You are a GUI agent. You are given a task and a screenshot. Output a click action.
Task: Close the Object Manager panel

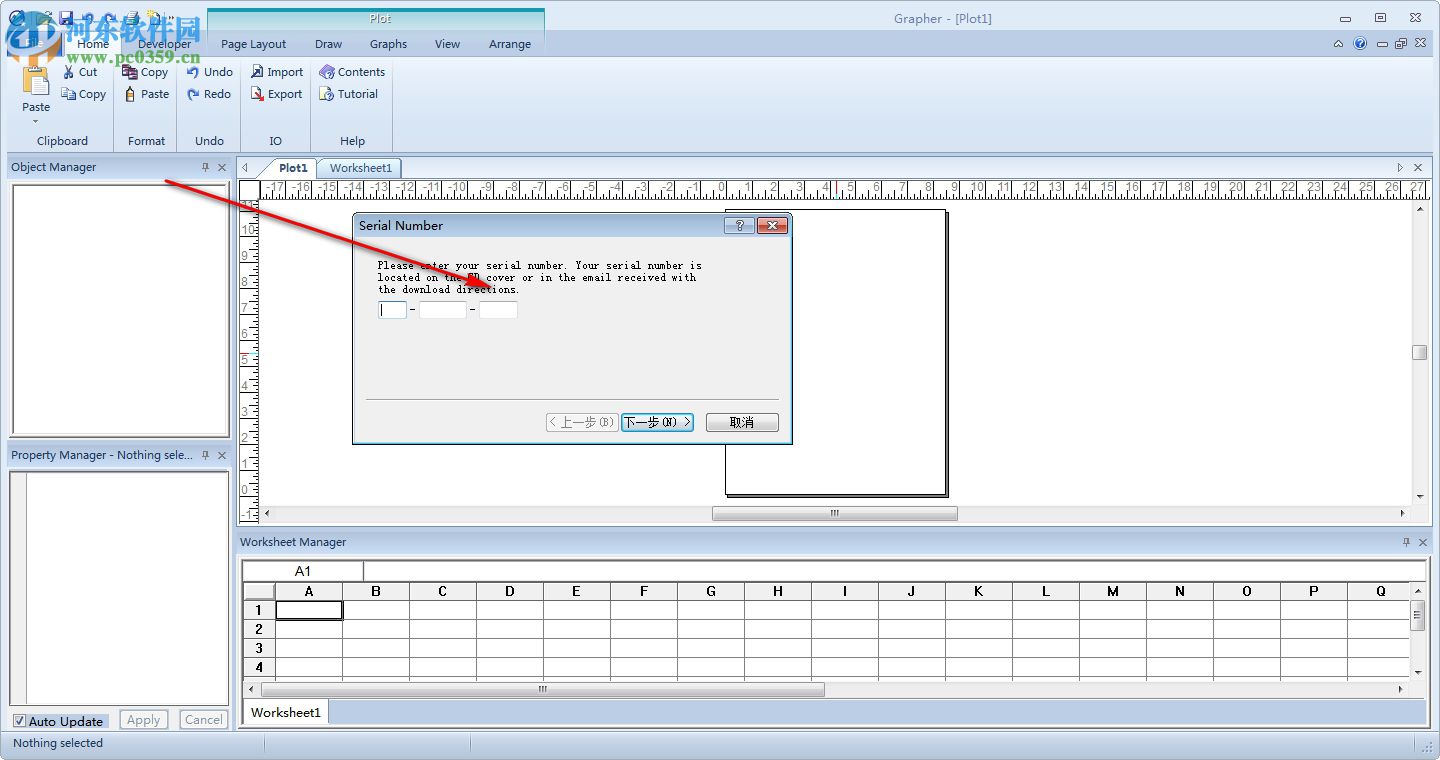(222, 167)
